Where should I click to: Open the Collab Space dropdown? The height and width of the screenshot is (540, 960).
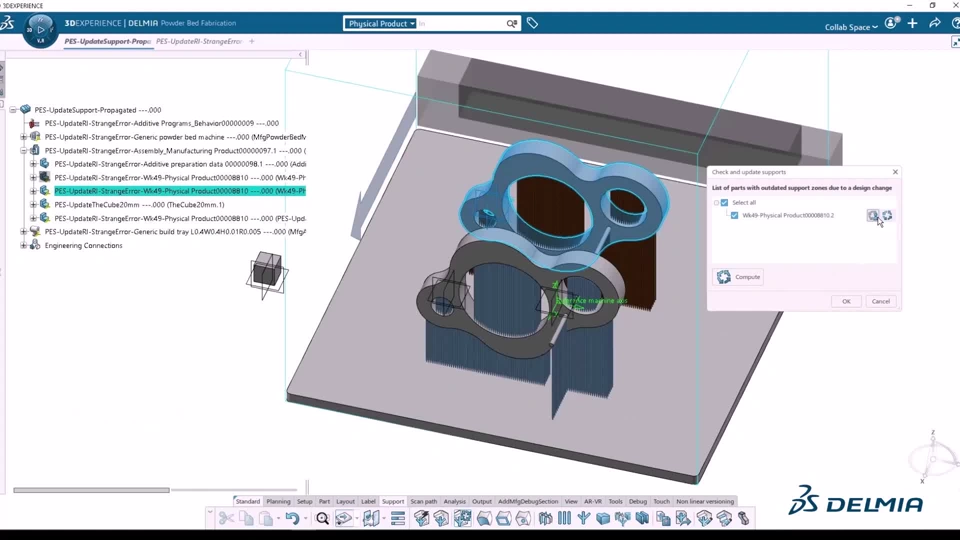coord(851,27)
